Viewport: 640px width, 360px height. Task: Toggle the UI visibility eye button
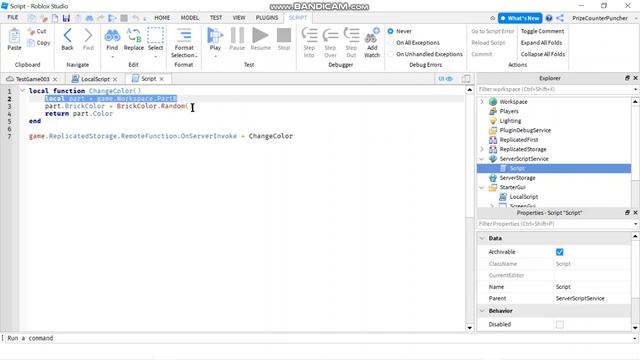pos(445,79)
